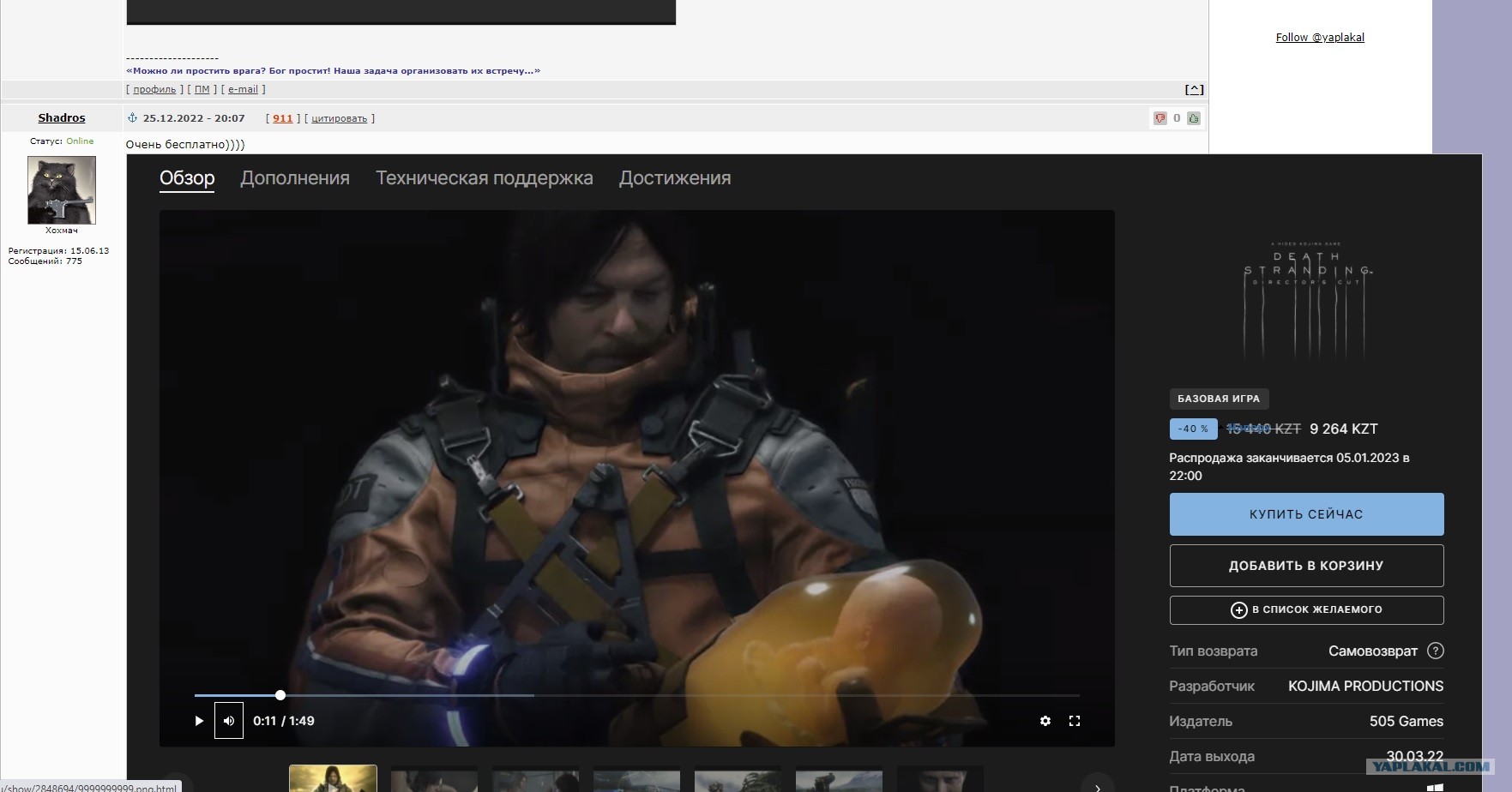The image size is (1512, 792).
Task: Click the БАЗОВАЯ ИГРА label
Action: [x=1219, y=399]
